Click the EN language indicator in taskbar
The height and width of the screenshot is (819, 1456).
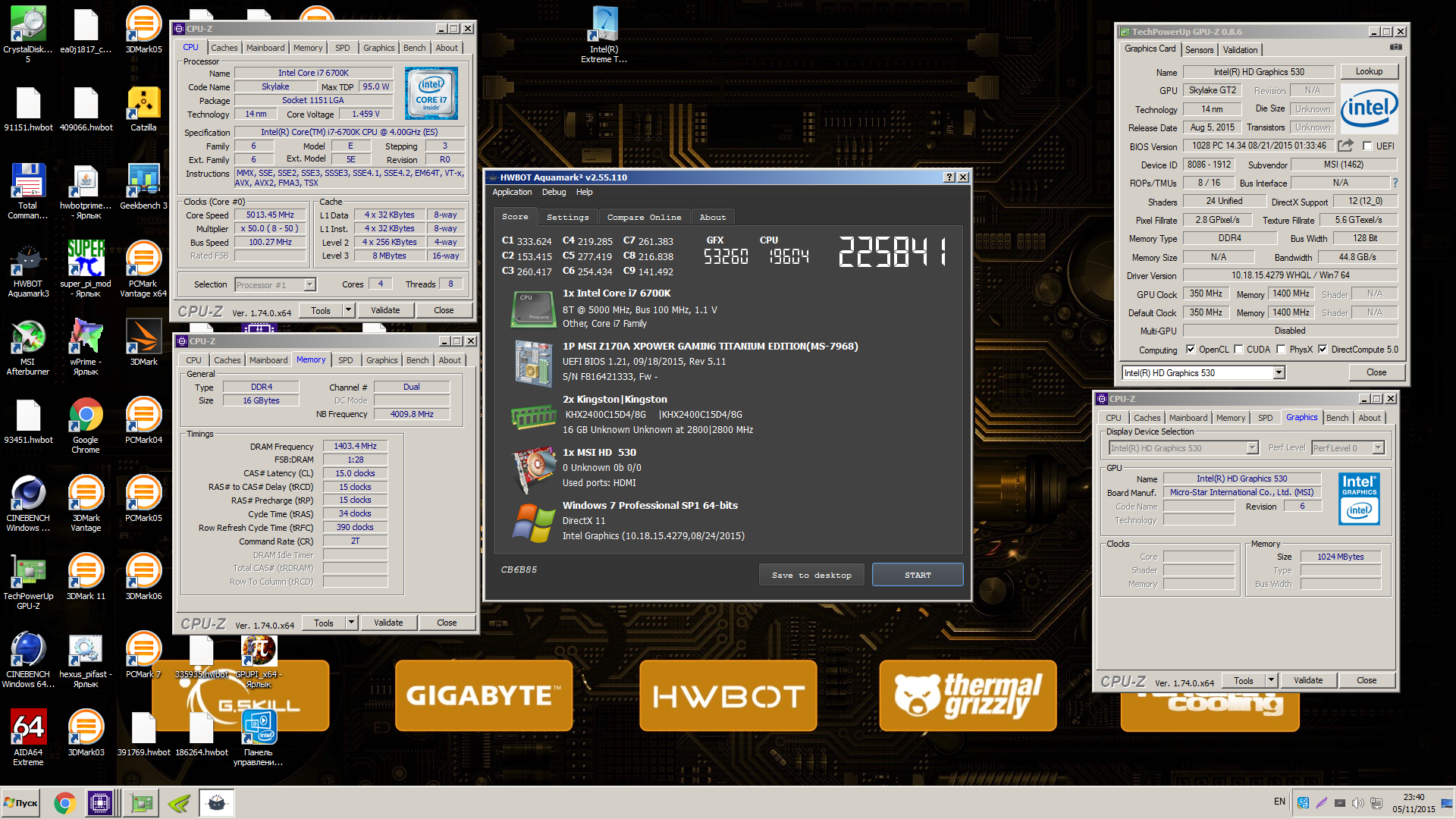pyautogui.click(x=1279, y=802)
